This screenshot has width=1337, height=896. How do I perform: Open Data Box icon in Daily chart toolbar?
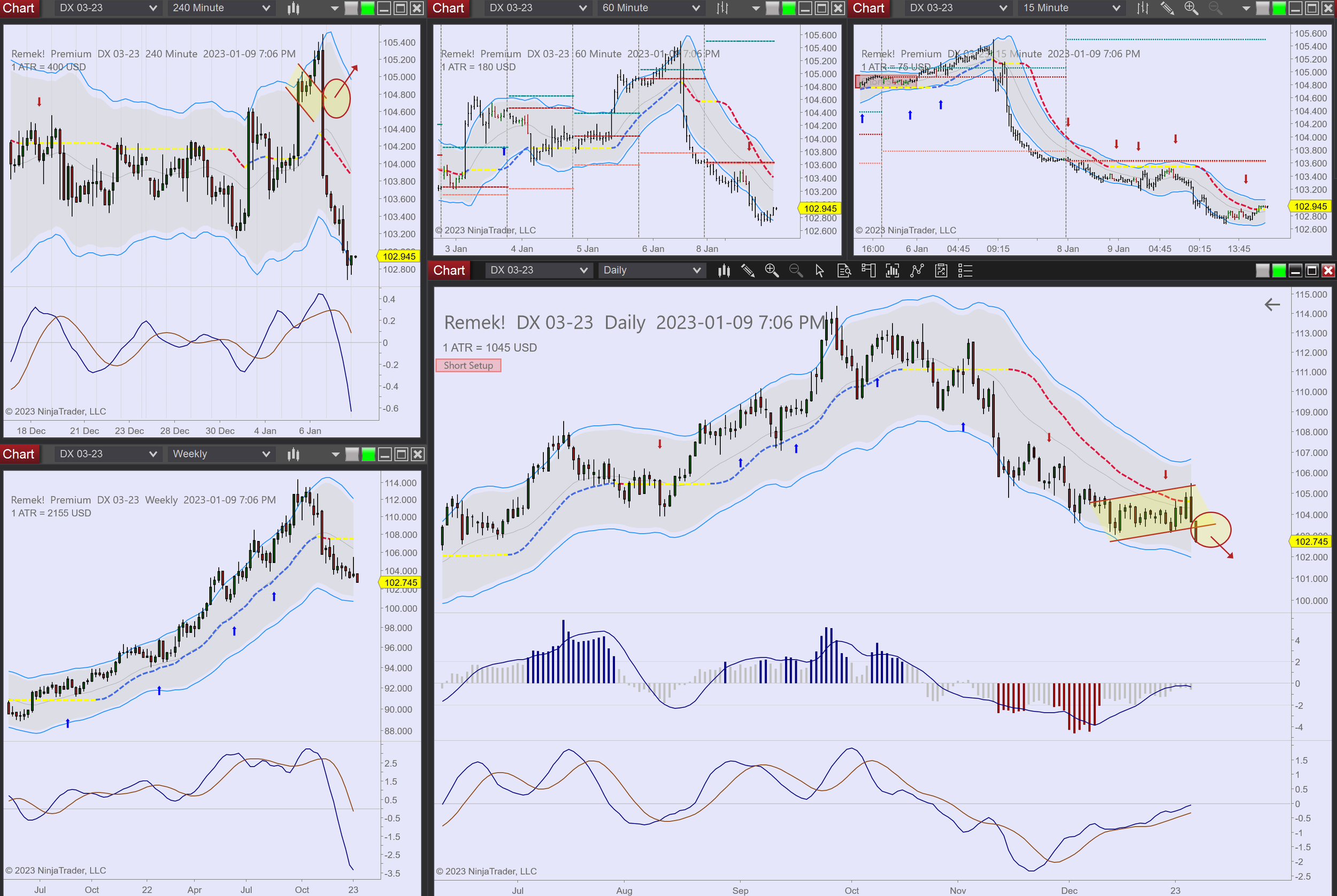[x=844, y=271]
